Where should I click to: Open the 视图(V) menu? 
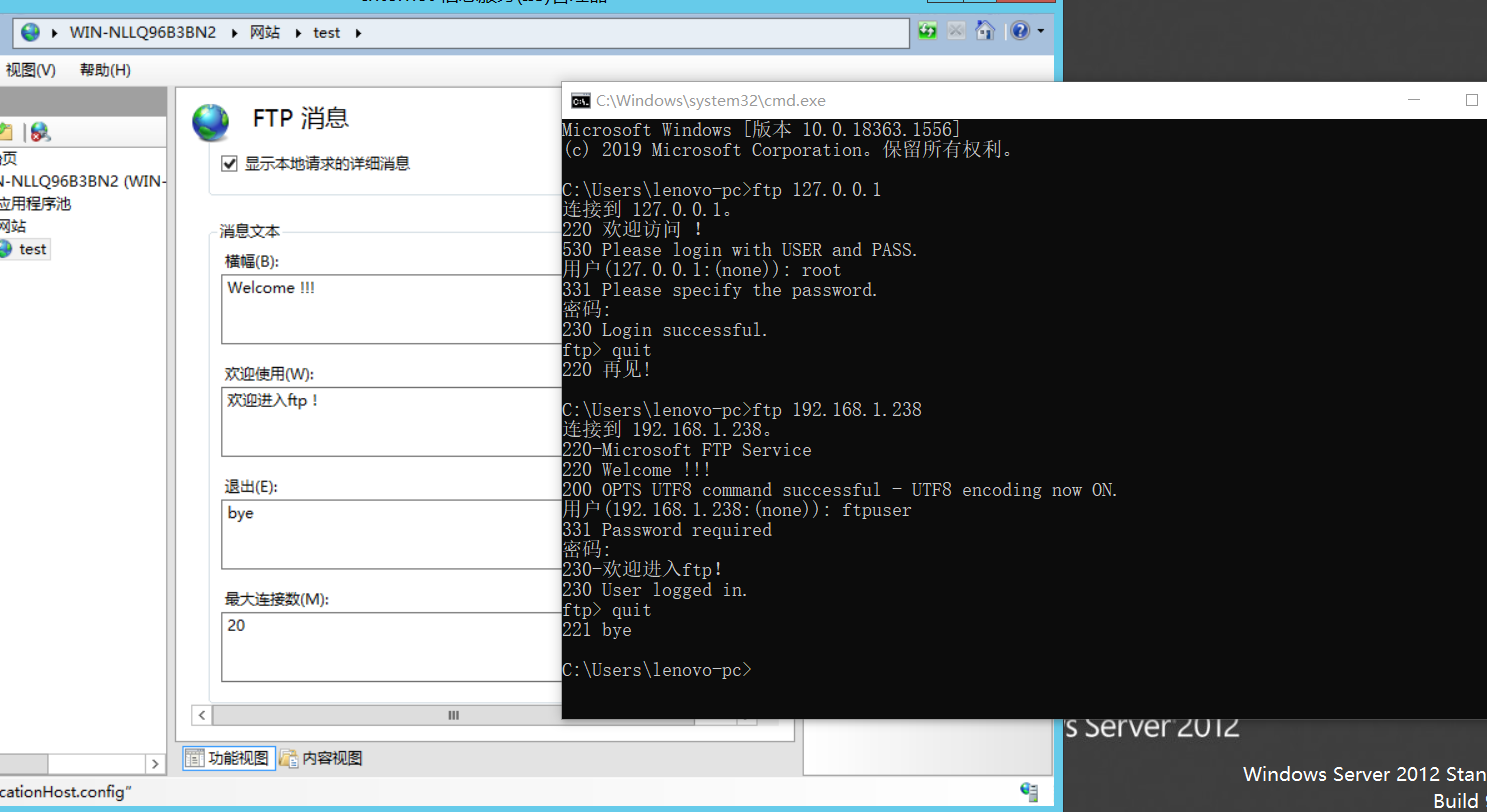(30, 70)
